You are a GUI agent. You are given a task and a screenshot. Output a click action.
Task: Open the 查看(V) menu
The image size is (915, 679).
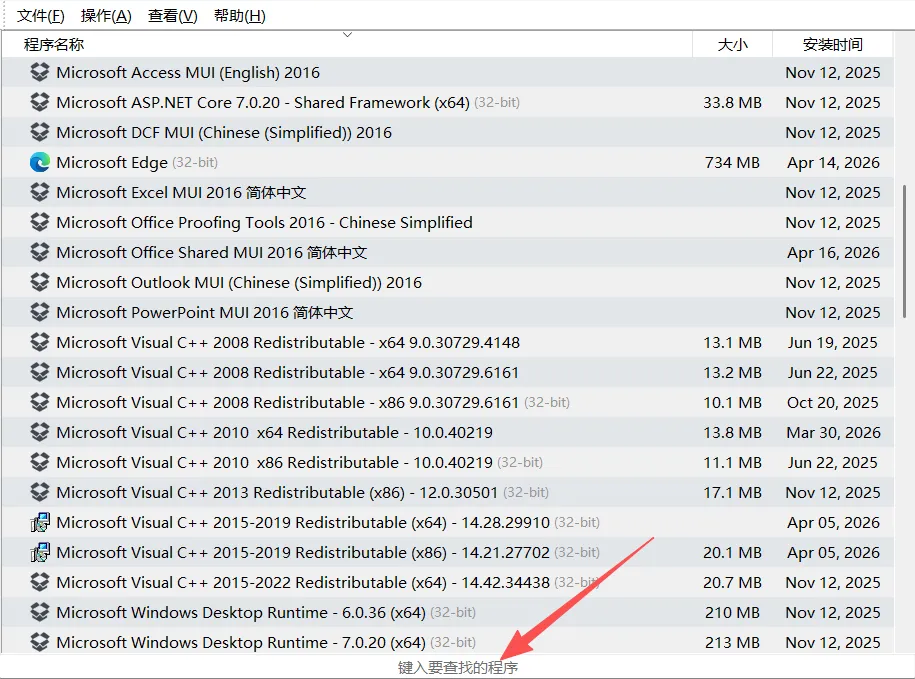click(173, 16)
